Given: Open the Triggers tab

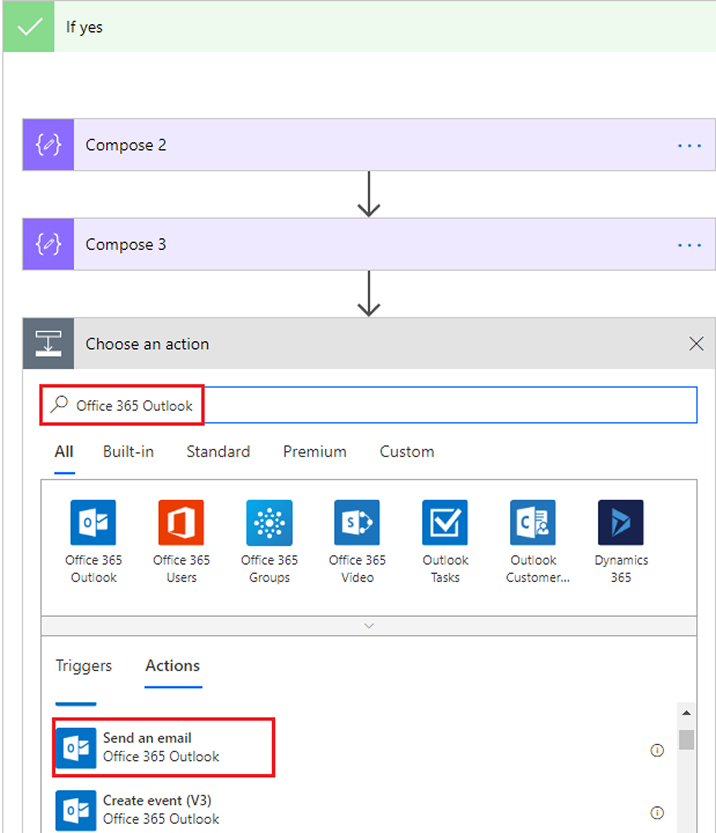Looking at the screenshot, I should (84, 666).
